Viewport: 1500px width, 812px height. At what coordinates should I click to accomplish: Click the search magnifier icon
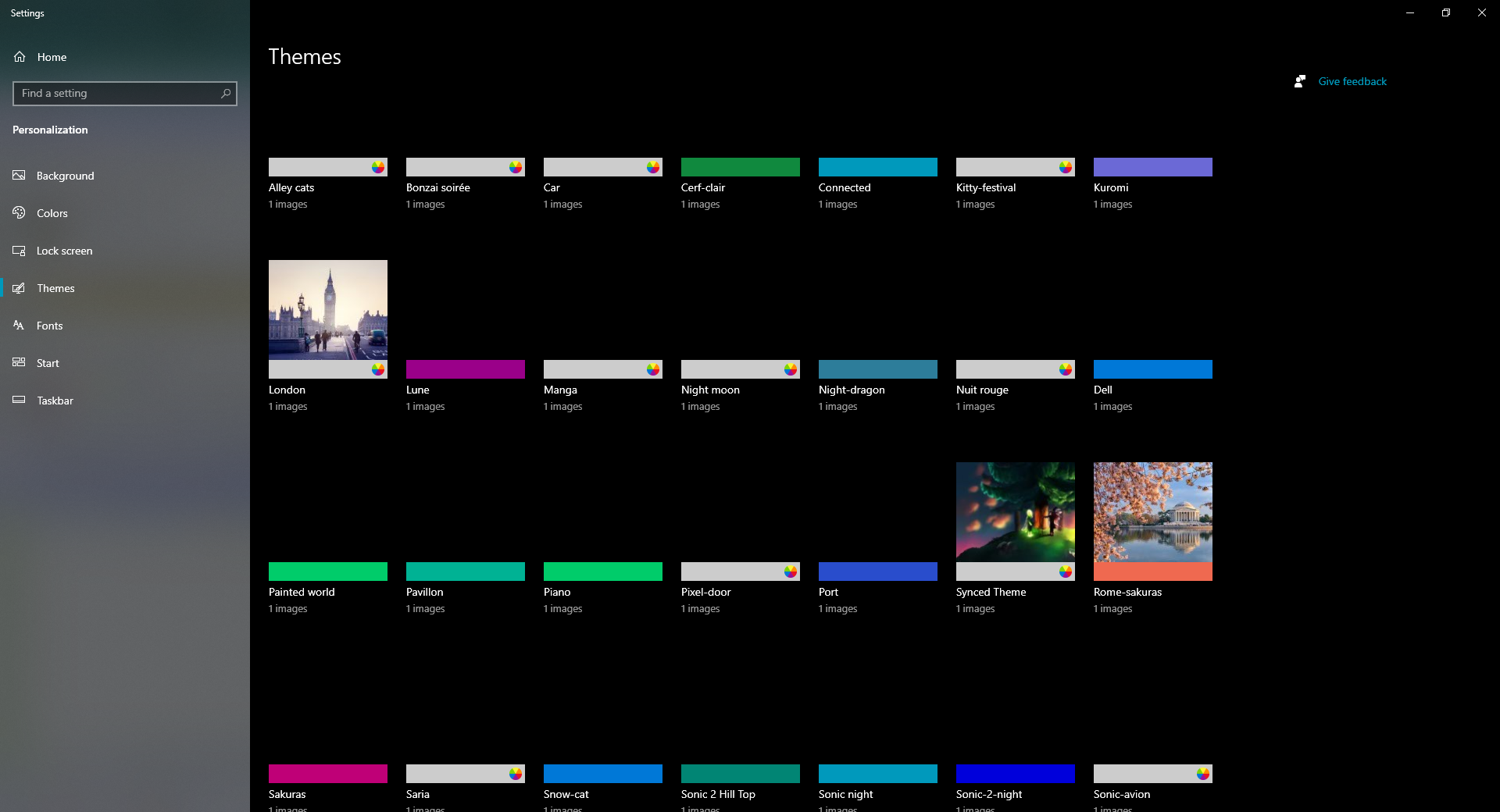(x=226, y=94)
